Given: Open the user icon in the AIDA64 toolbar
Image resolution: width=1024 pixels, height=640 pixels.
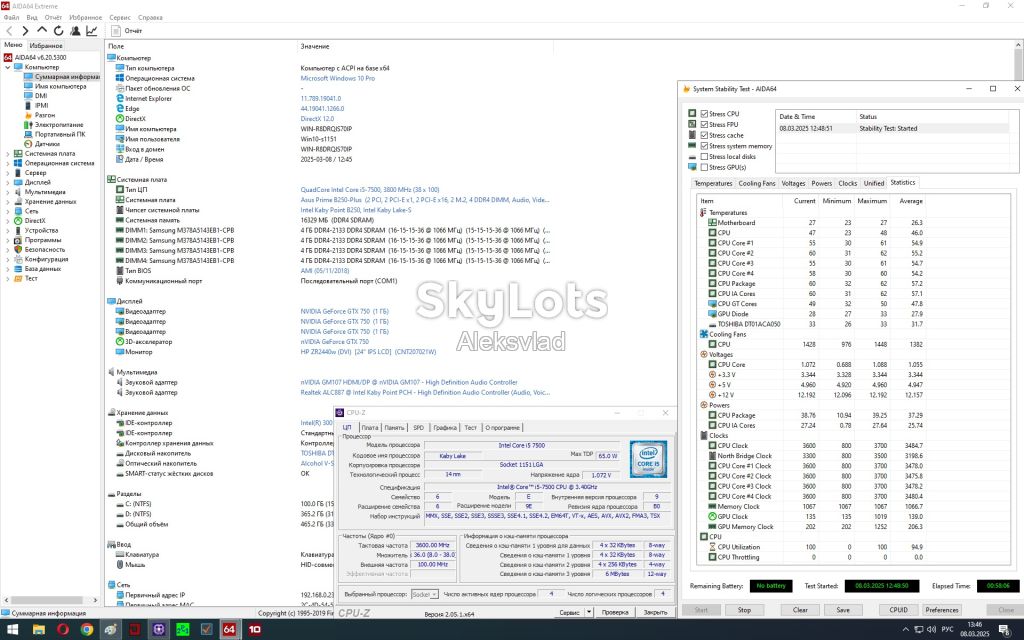Looking at the screenshot, I should (75, 31).
